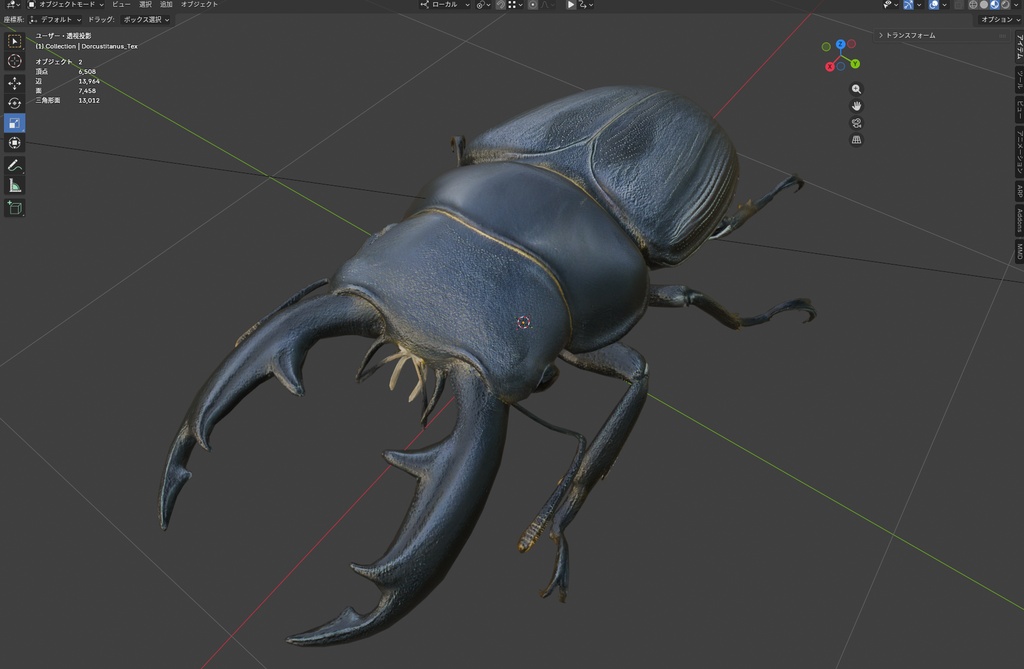
Task: Open the 追加 menu
Action: (x=166, y=5)
